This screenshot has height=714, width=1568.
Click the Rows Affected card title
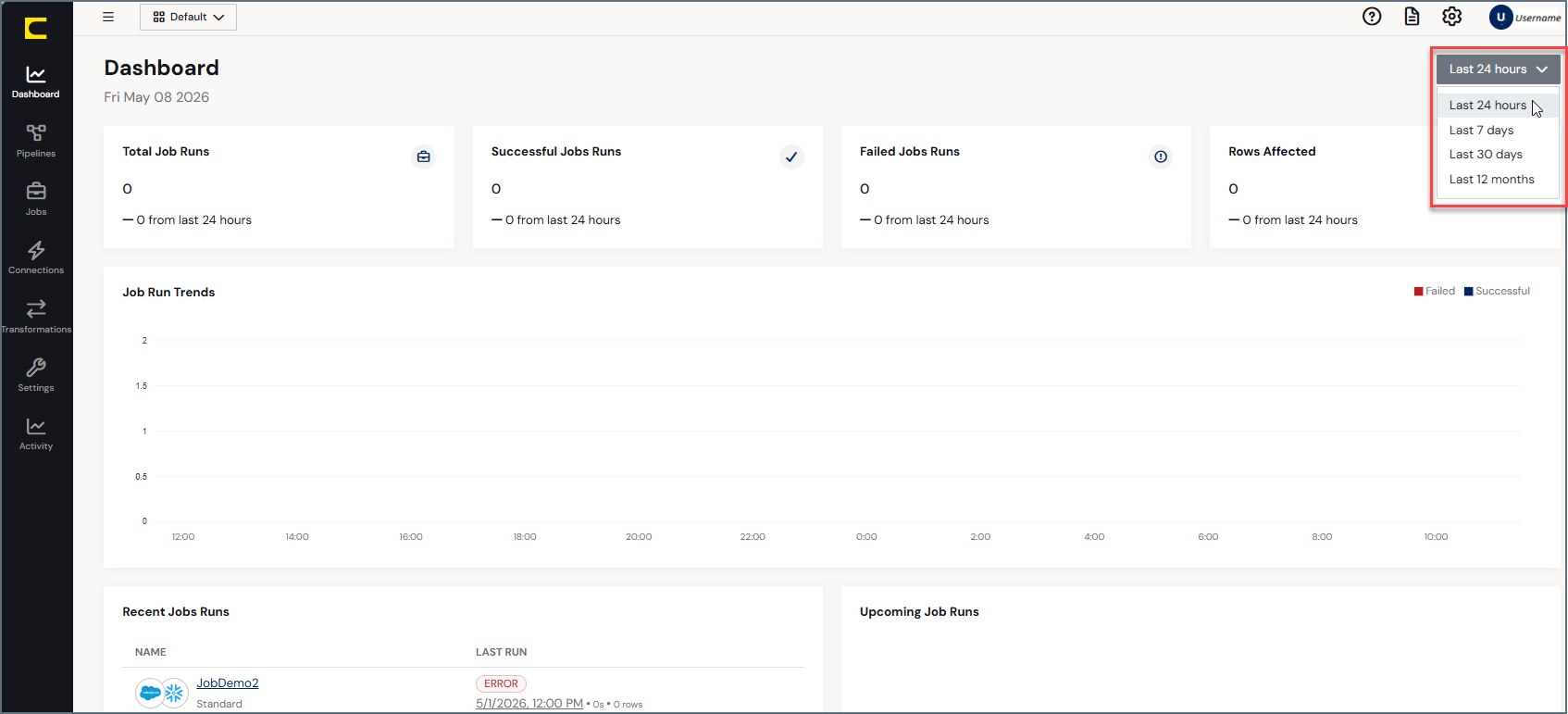[x=1272, y=151]
